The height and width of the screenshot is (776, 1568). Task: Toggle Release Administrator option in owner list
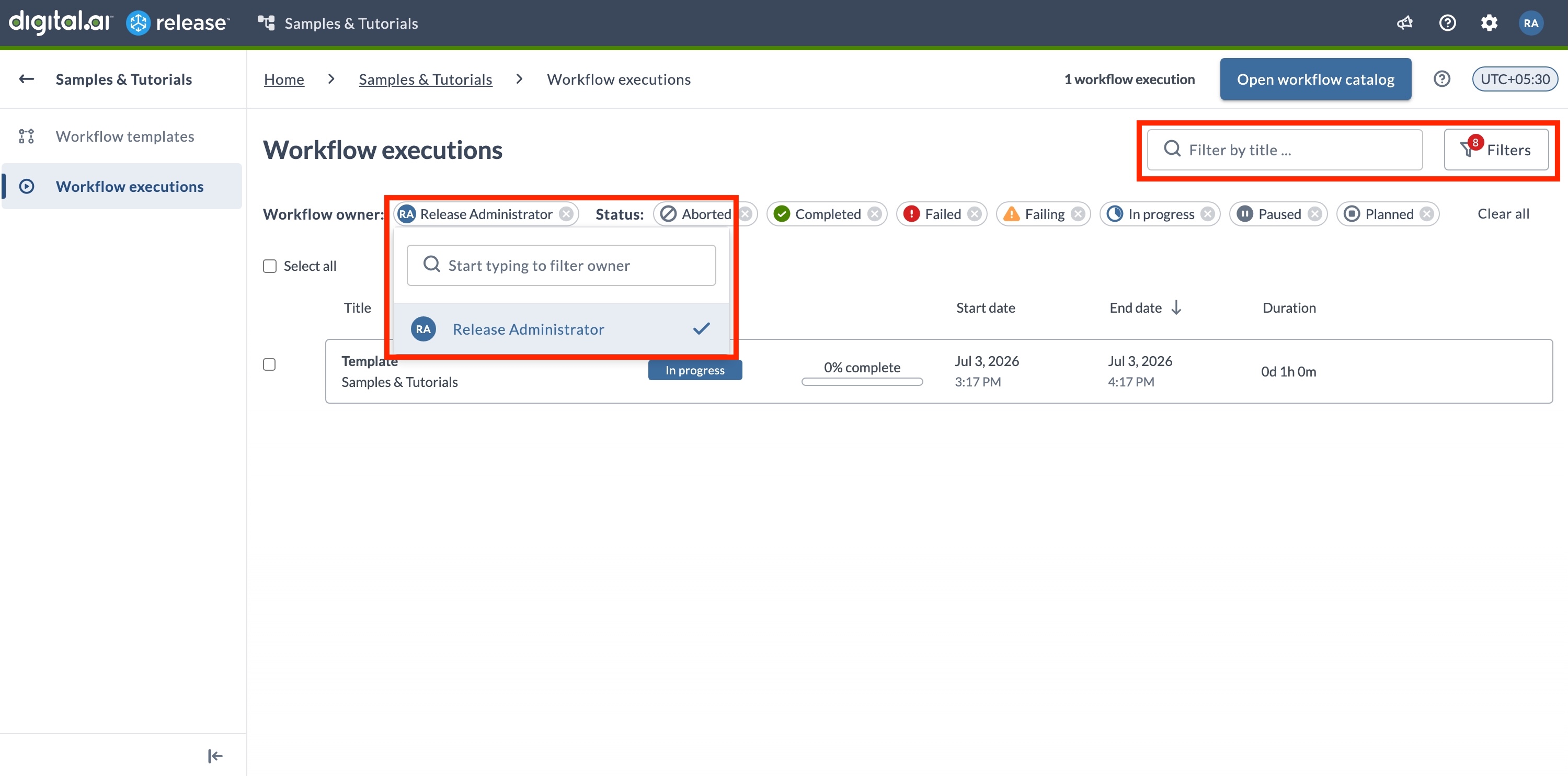click(x=561, y=329)
